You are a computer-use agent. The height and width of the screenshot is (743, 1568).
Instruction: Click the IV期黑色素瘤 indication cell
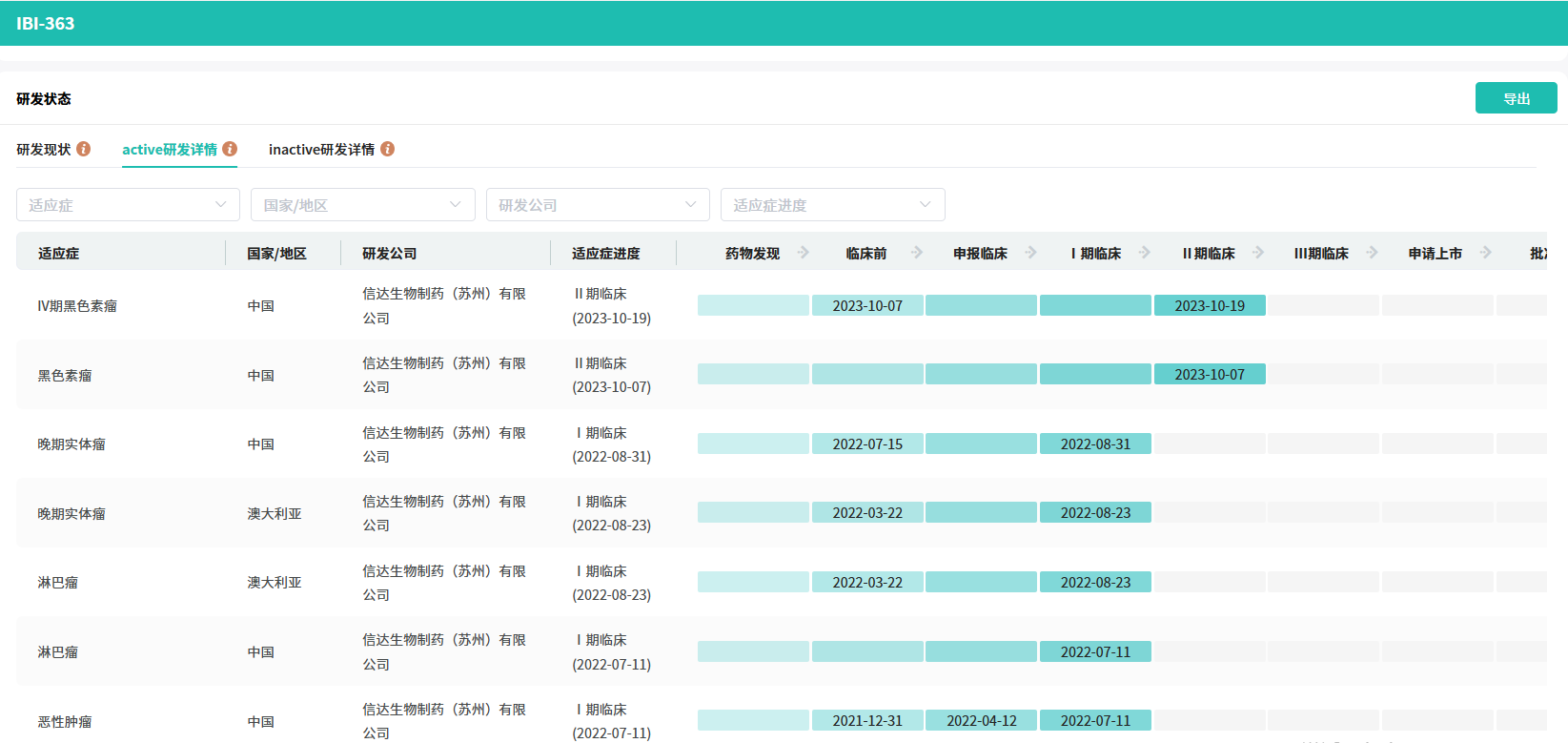[x=77, y=306]
